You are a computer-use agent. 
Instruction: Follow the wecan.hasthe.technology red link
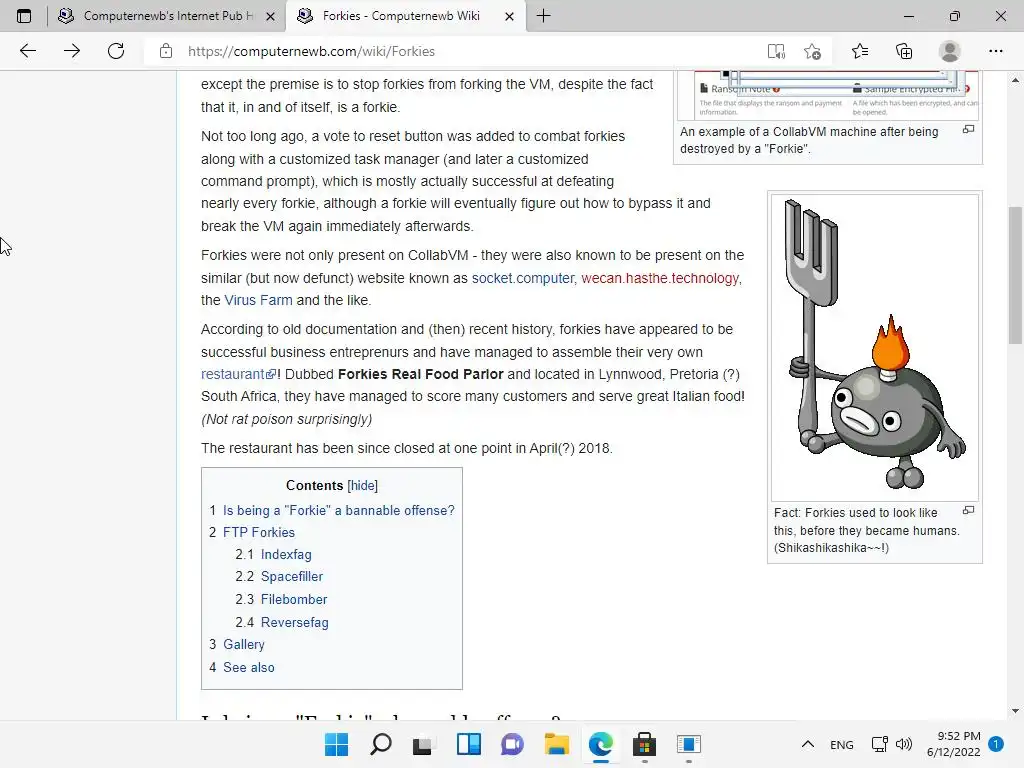[660, 278]
